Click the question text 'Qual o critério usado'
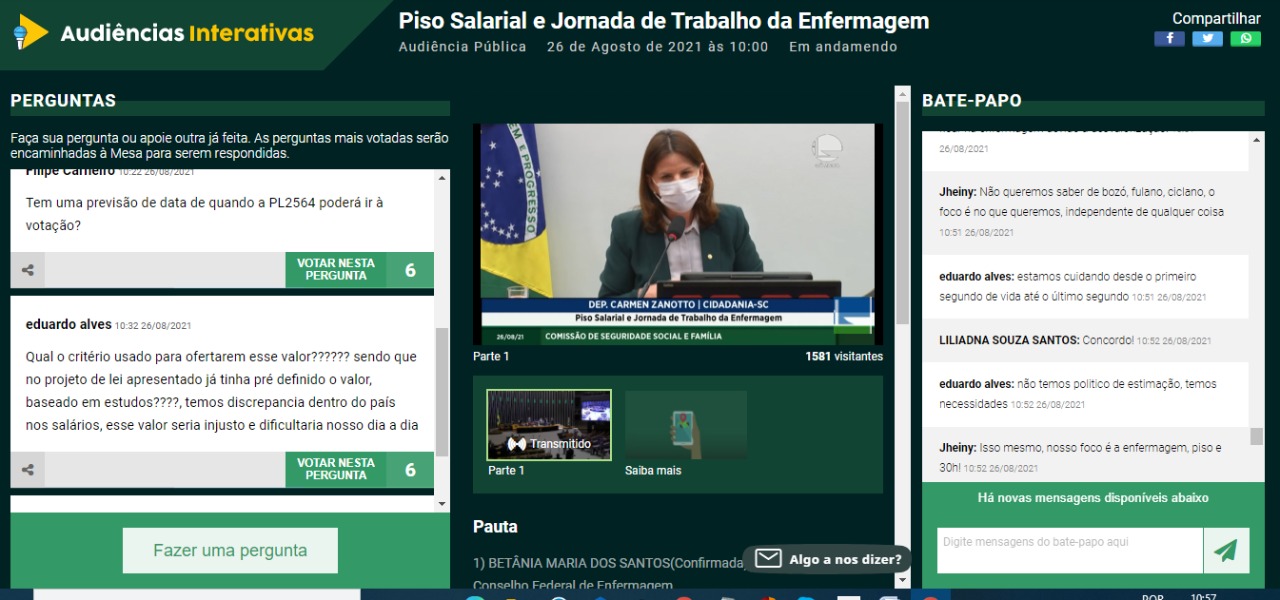 pyautogui.click(x=222, y=391)
